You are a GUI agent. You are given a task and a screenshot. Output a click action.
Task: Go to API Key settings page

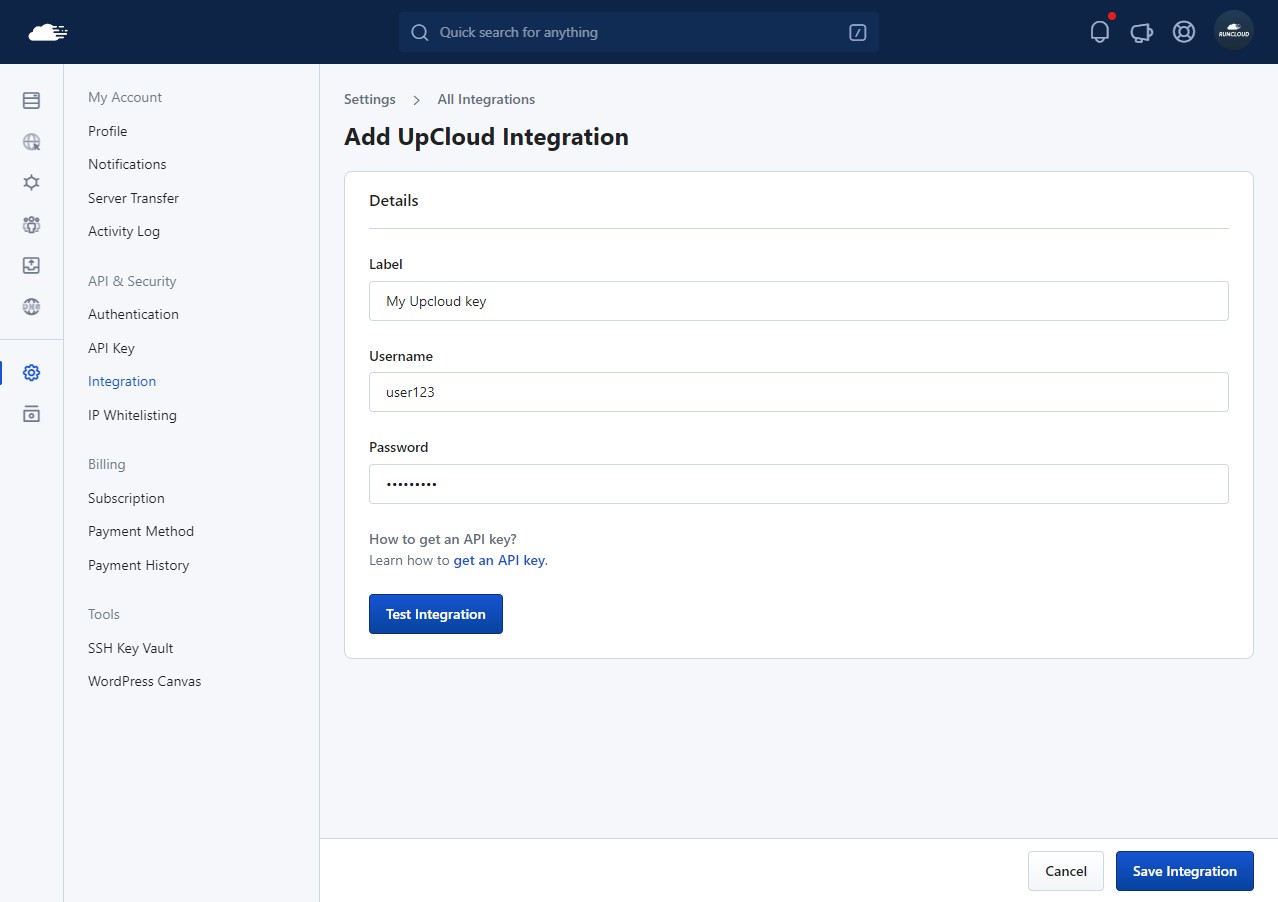[x=111, y=348]
